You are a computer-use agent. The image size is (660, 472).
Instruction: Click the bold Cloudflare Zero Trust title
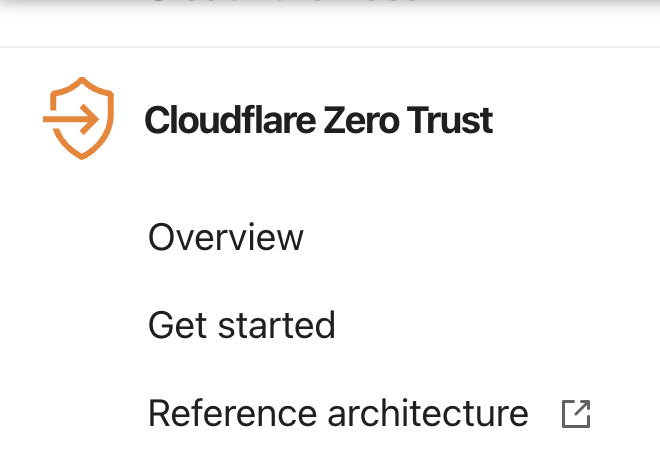point(319,120)
